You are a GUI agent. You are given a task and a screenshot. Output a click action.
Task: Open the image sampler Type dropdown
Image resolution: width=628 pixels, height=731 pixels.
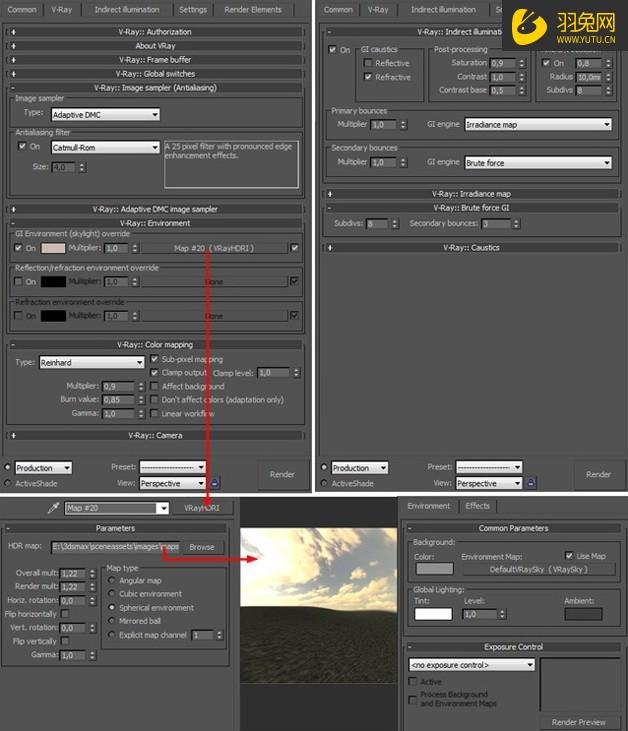105,115
